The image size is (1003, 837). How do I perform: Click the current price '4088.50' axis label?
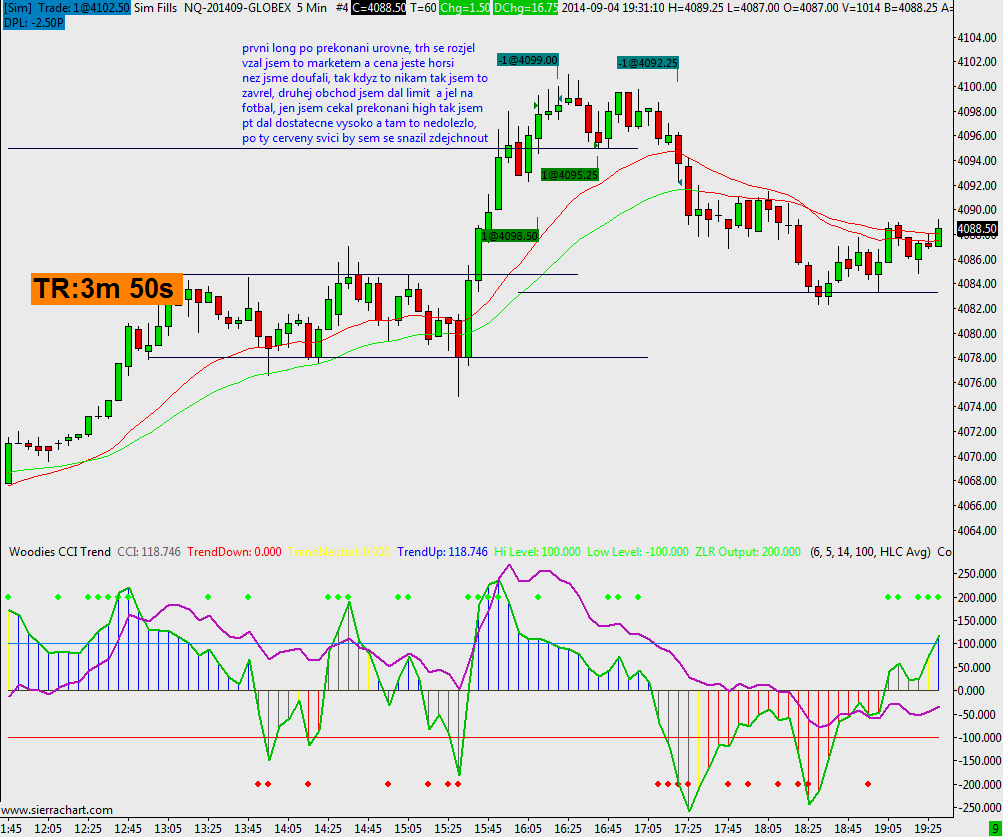[977, 228]
